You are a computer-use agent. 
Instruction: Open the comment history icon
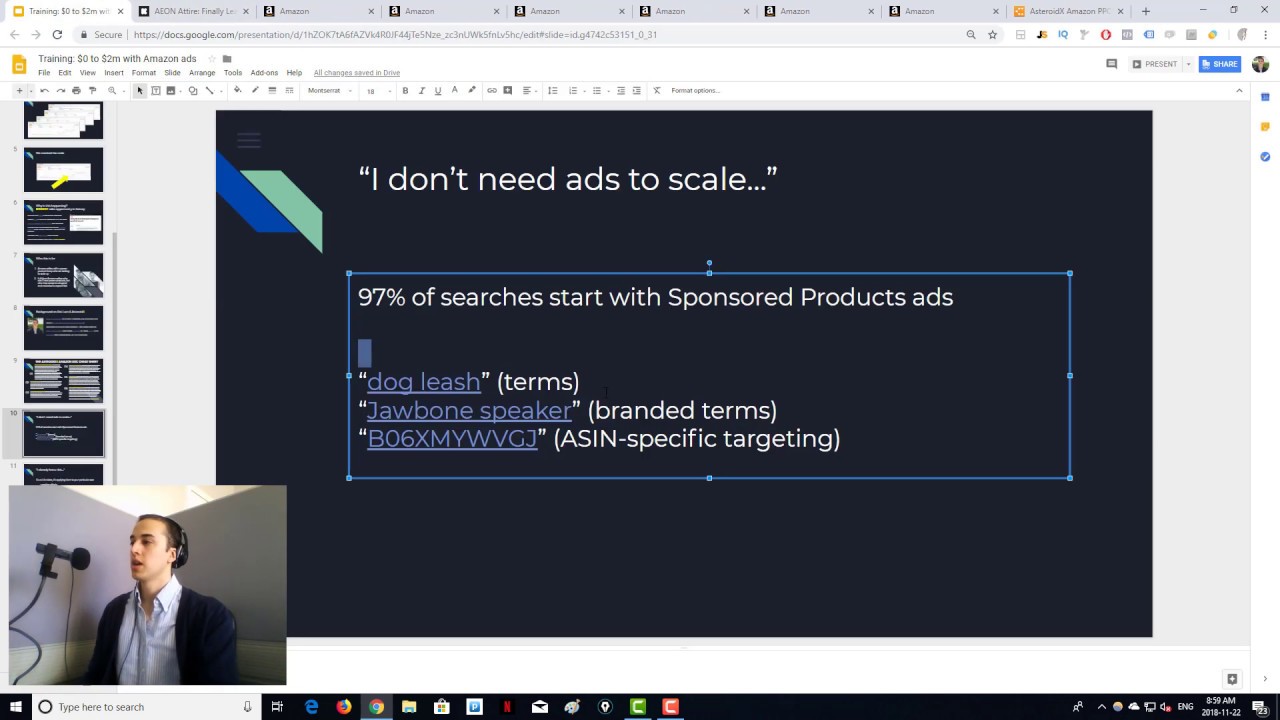click(x=1111, y=64)
